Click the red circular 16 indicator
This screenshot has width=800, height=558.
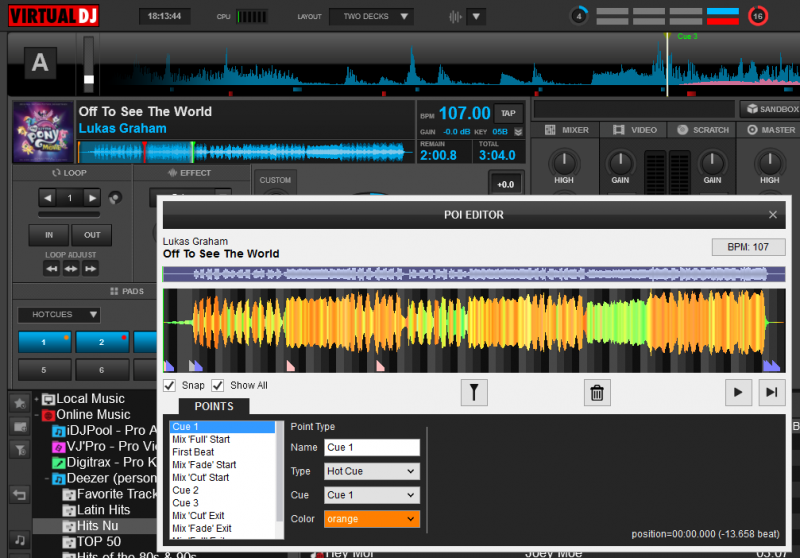(x=758, y=16)
